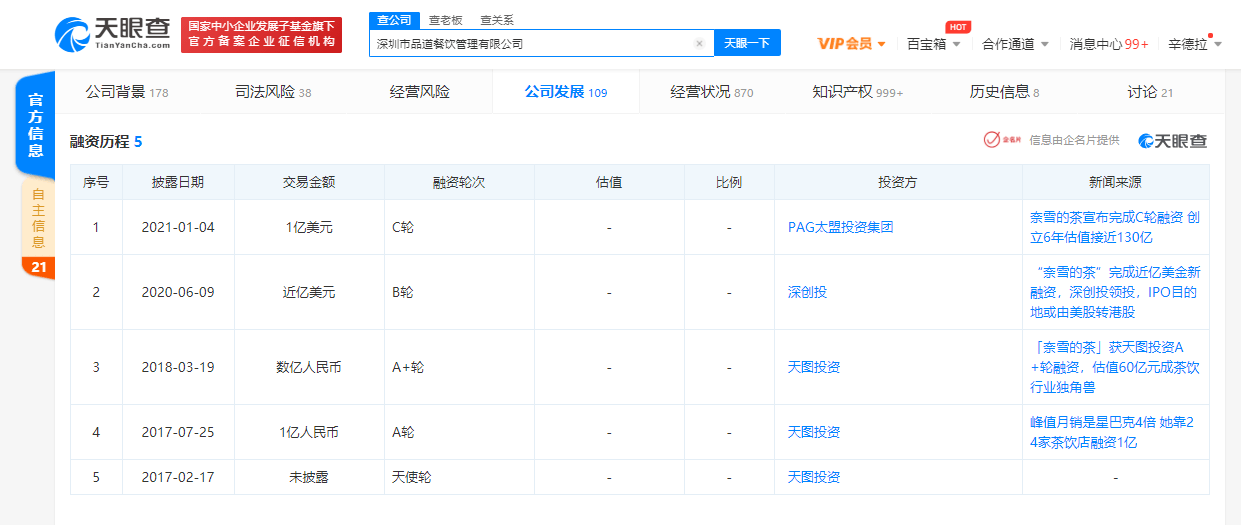The height and width of the screenshot is (525, 1241).
Task: Click the 天眼查 logo beside data source note
Action: click(1173, 140)
